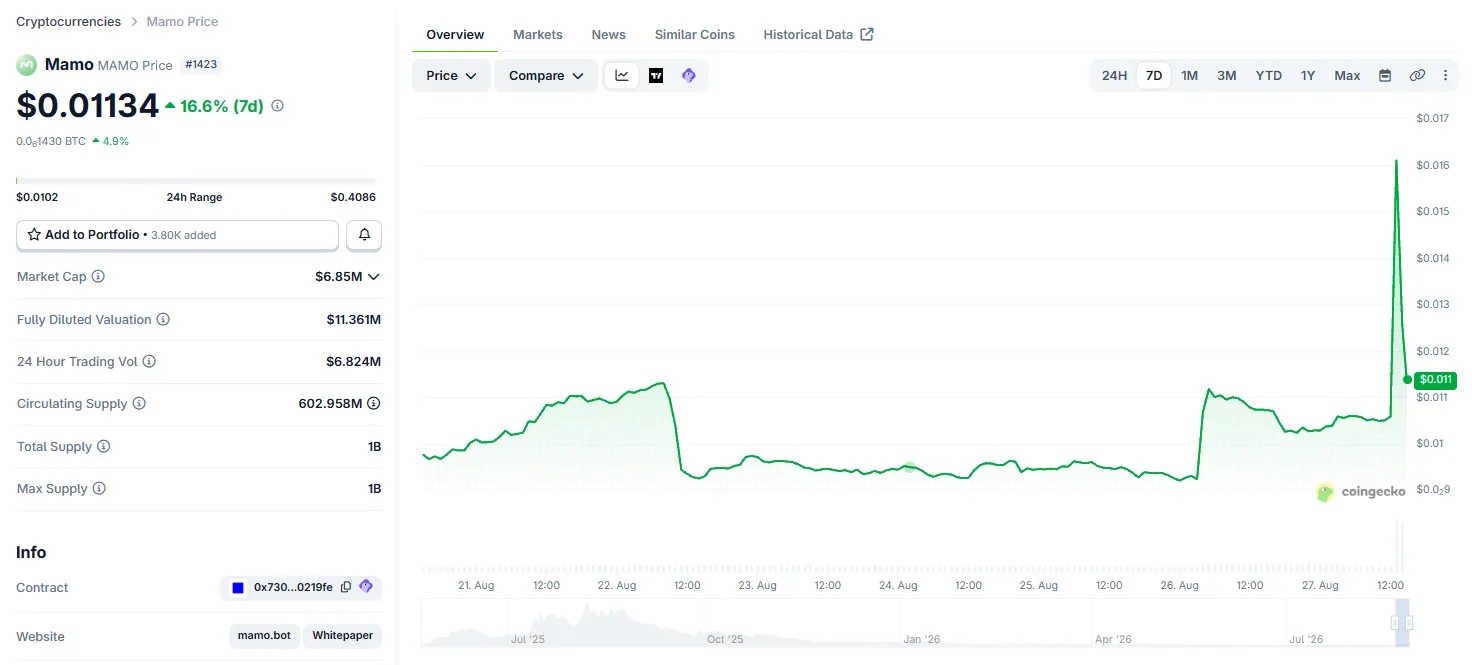1472x665 pixels.
Task: Open the Compare dropdown
Action: point(546,76)
